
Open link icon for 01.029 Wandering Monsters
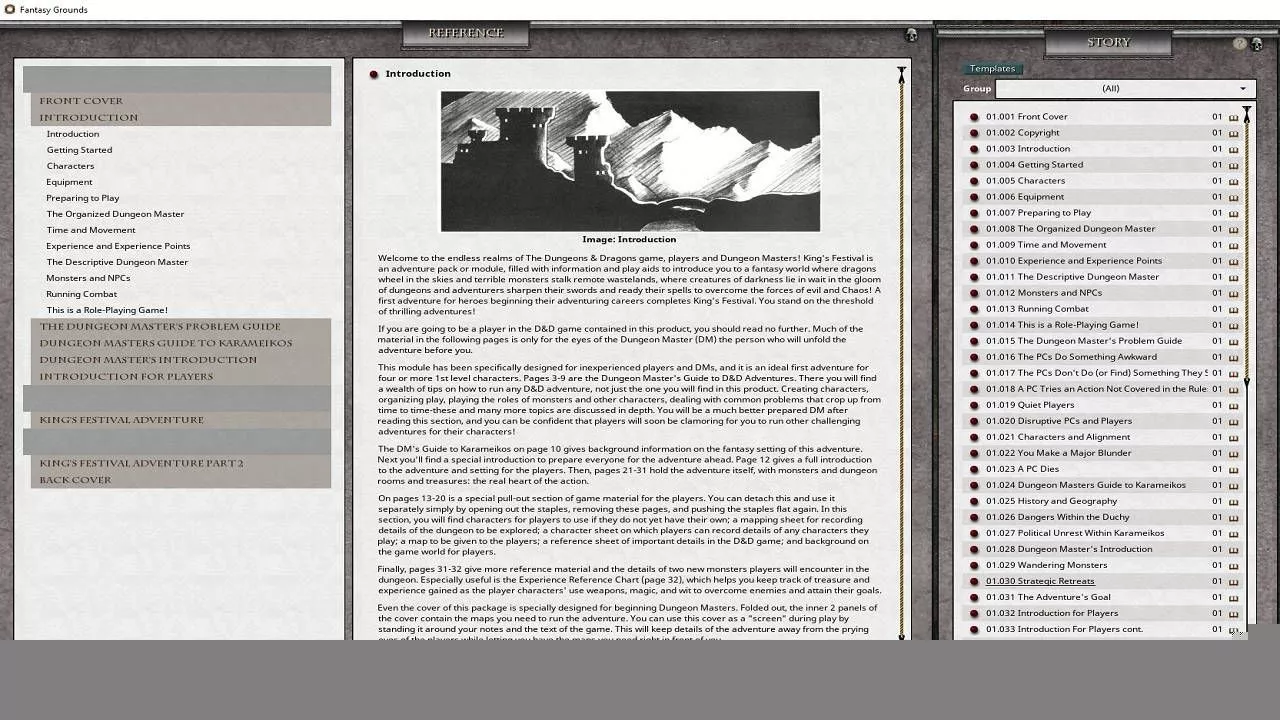coord(974,565)
